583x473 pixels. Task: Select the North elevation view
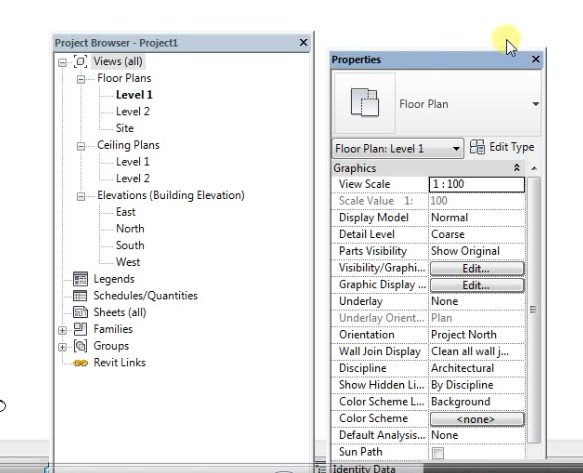coord(130,228)
